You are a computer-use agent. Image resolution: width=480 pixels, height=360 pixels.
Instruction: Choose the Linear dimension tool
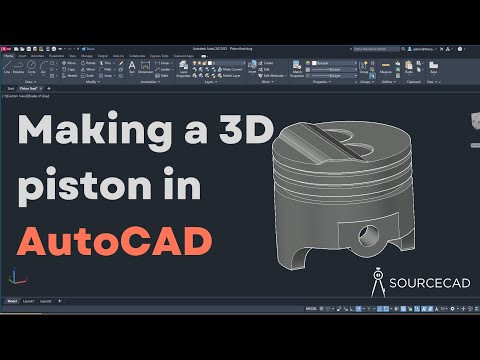point(162,63)
